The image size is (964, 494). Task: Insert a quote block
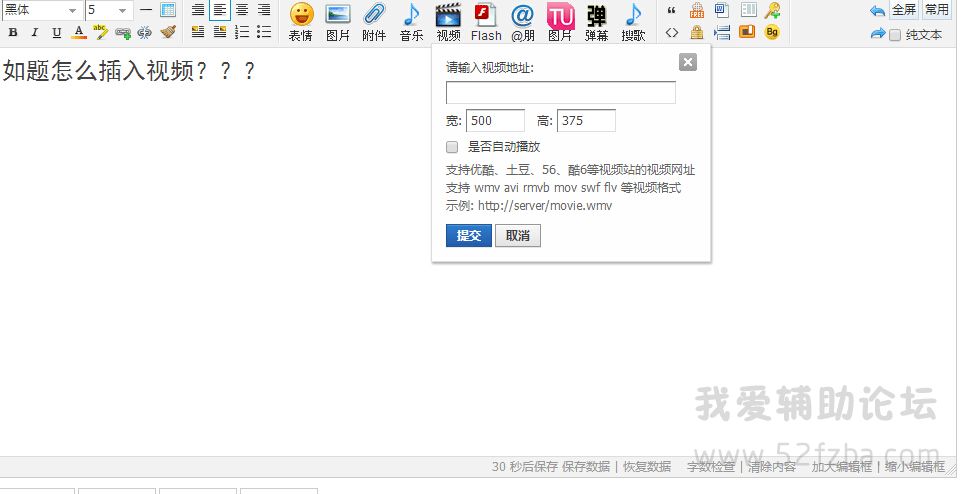point(672,10)
